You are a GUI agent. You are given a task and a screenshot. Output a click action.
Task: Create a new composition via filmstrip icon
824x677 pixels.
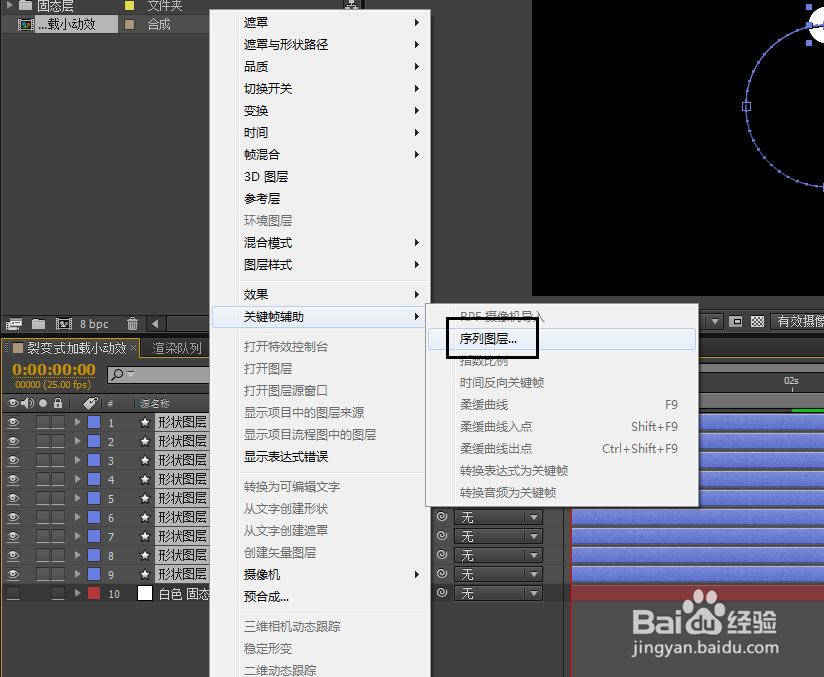pyautogui.click(x=64, y=324)
